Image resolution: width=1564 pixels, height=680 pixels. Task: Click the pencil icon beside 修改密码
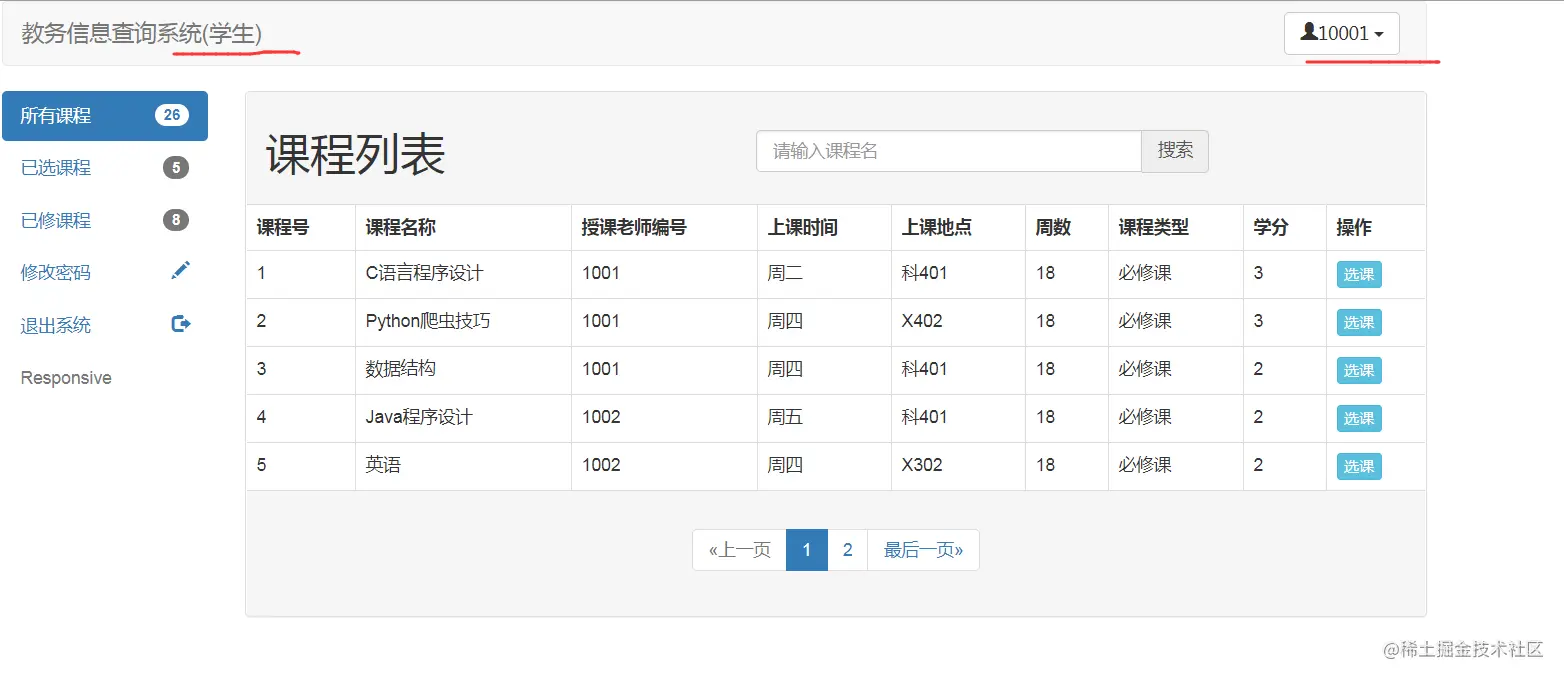tap(180, 270)
